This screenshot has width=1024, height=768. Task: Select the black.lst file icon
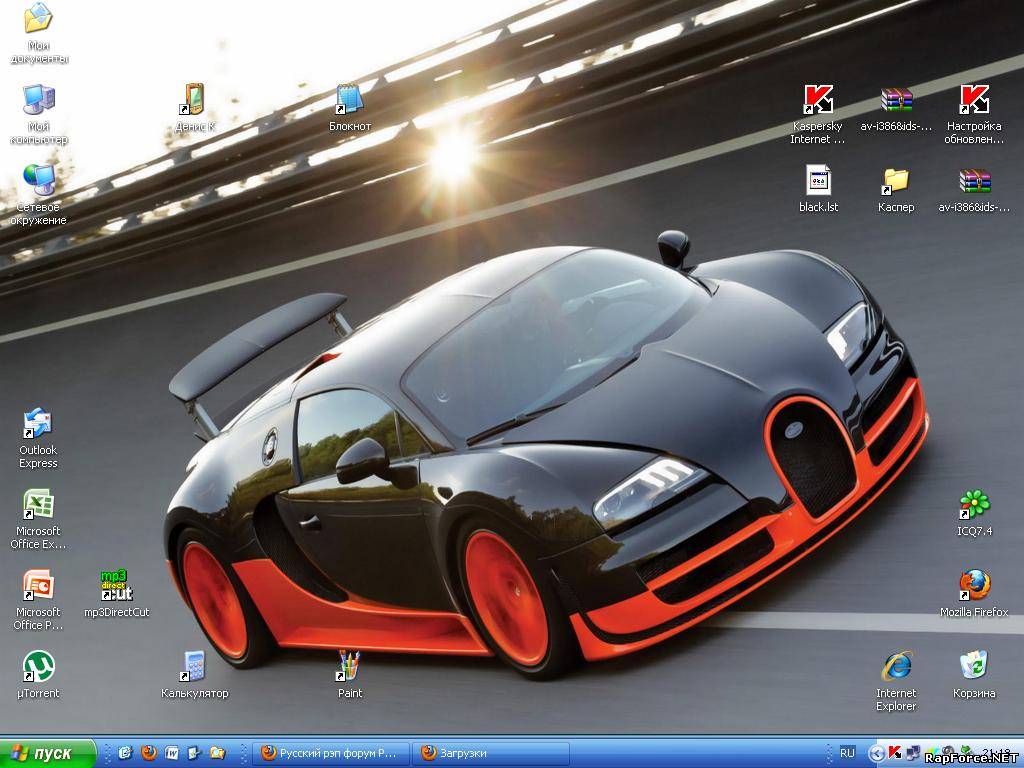[x=818, y=181]
